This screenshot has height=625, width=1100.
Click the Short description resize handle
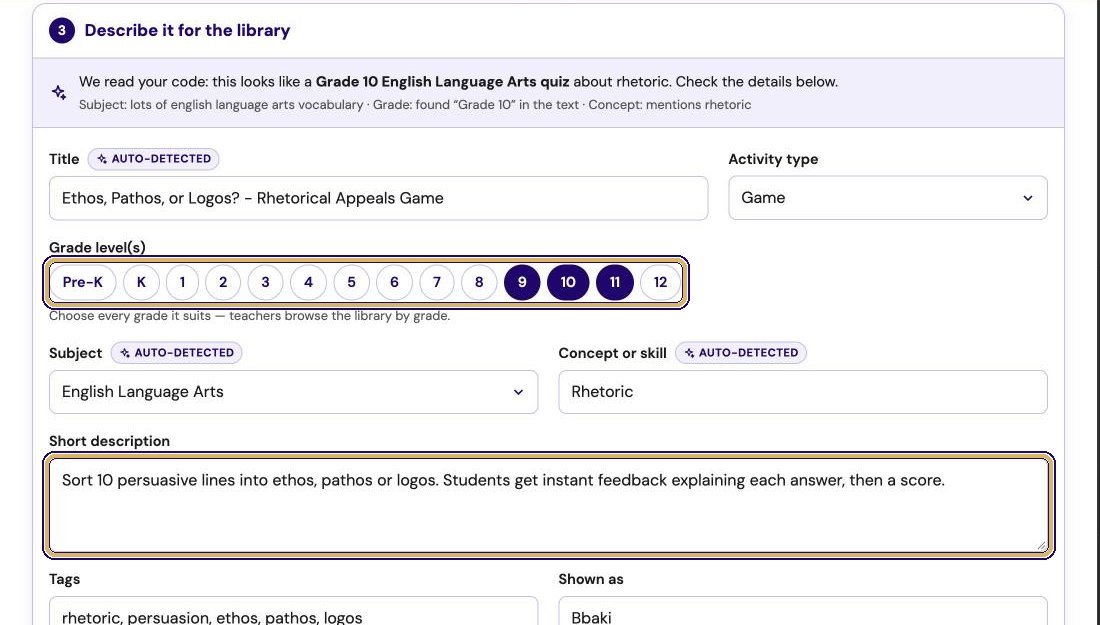[x=1041, y=546]
